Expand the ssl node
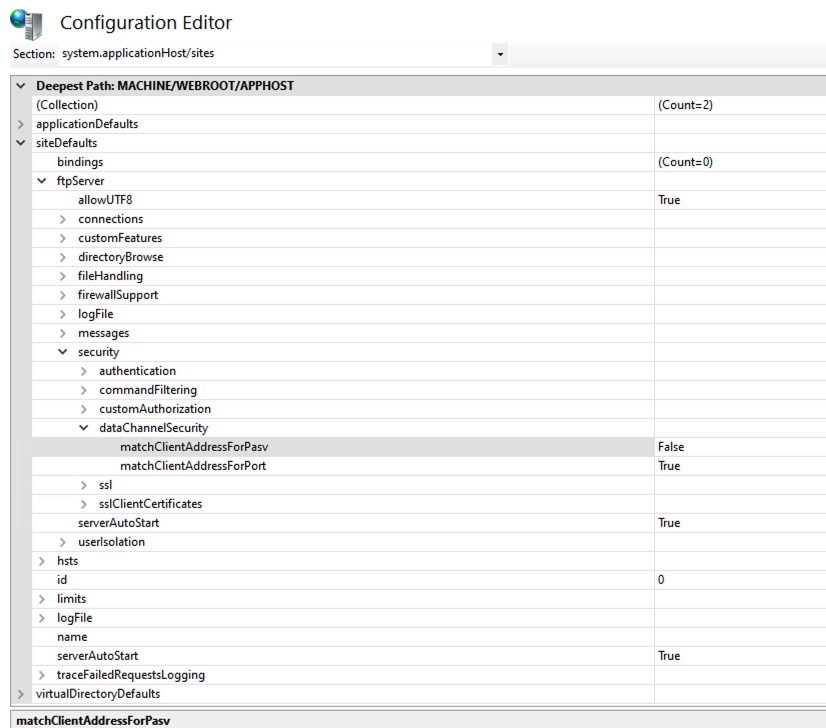The height and width of the screenshot is (728, 826). (84, 484)
